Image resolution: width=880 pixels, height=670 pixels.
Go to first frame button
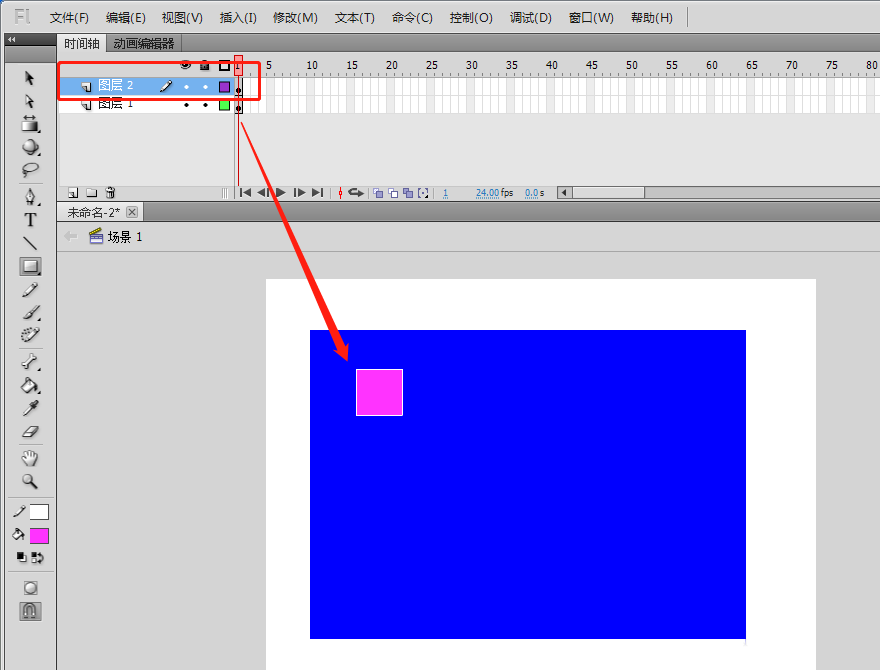[245, 192]
